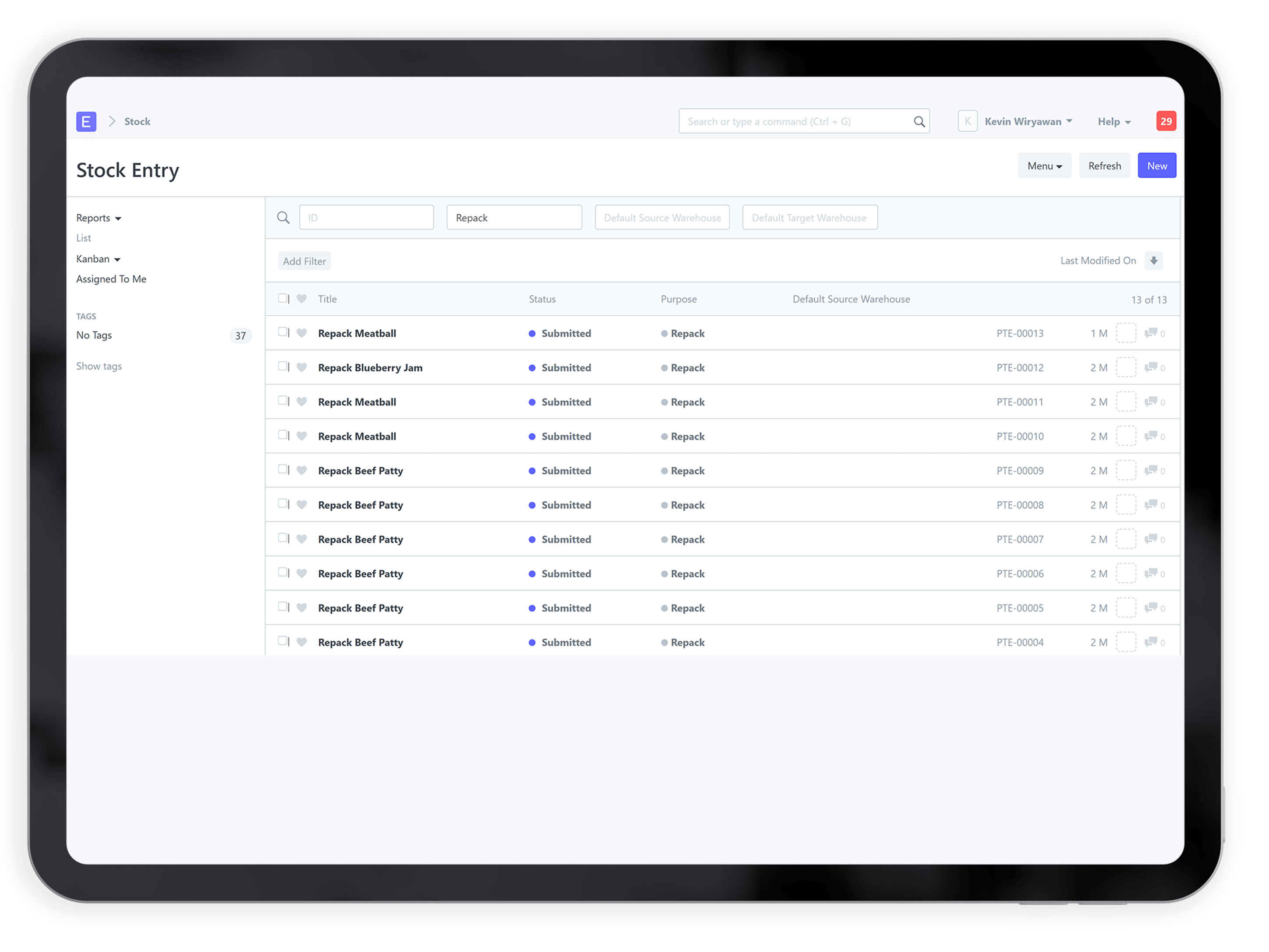Click the Refresh button

[x=1104, y=166]
